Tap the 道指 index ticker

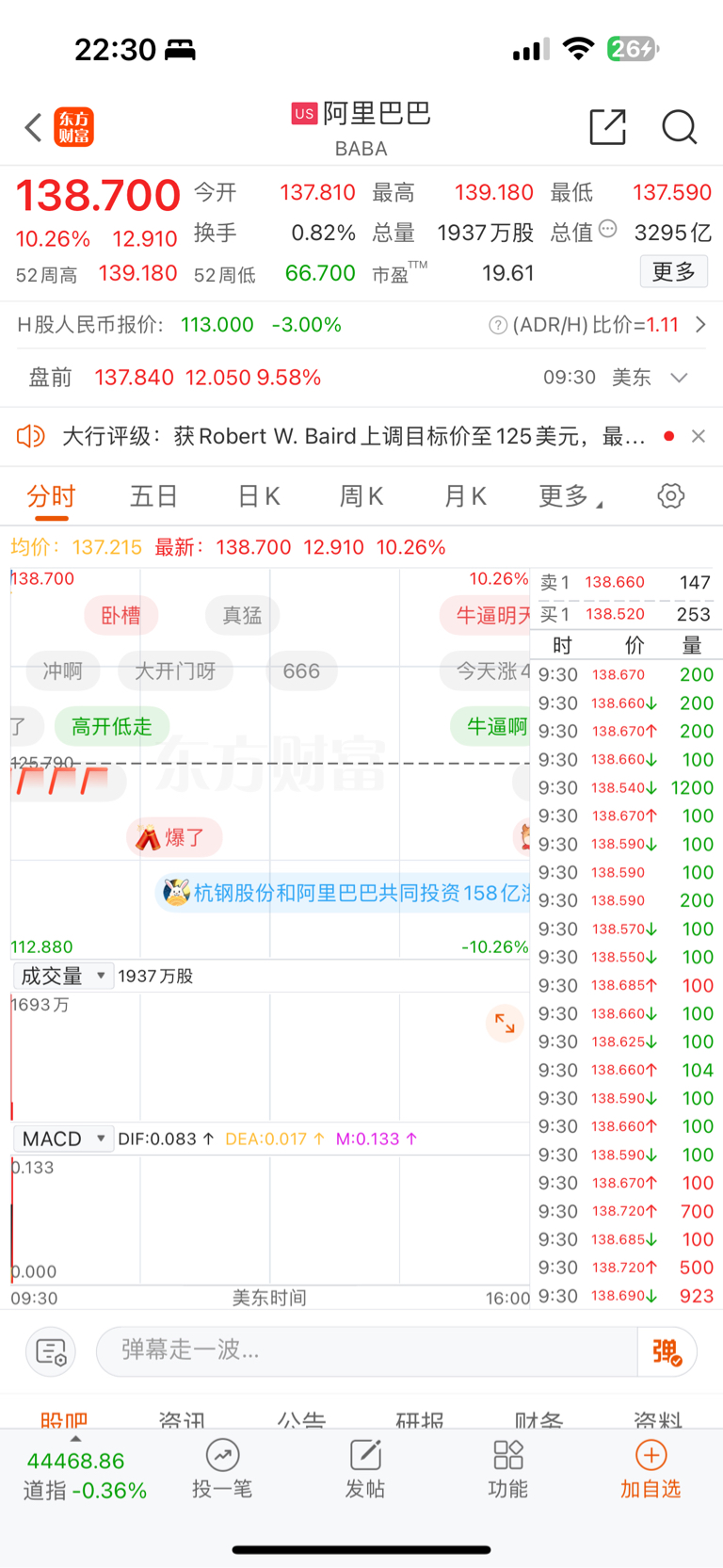(x=85, y=1476)
